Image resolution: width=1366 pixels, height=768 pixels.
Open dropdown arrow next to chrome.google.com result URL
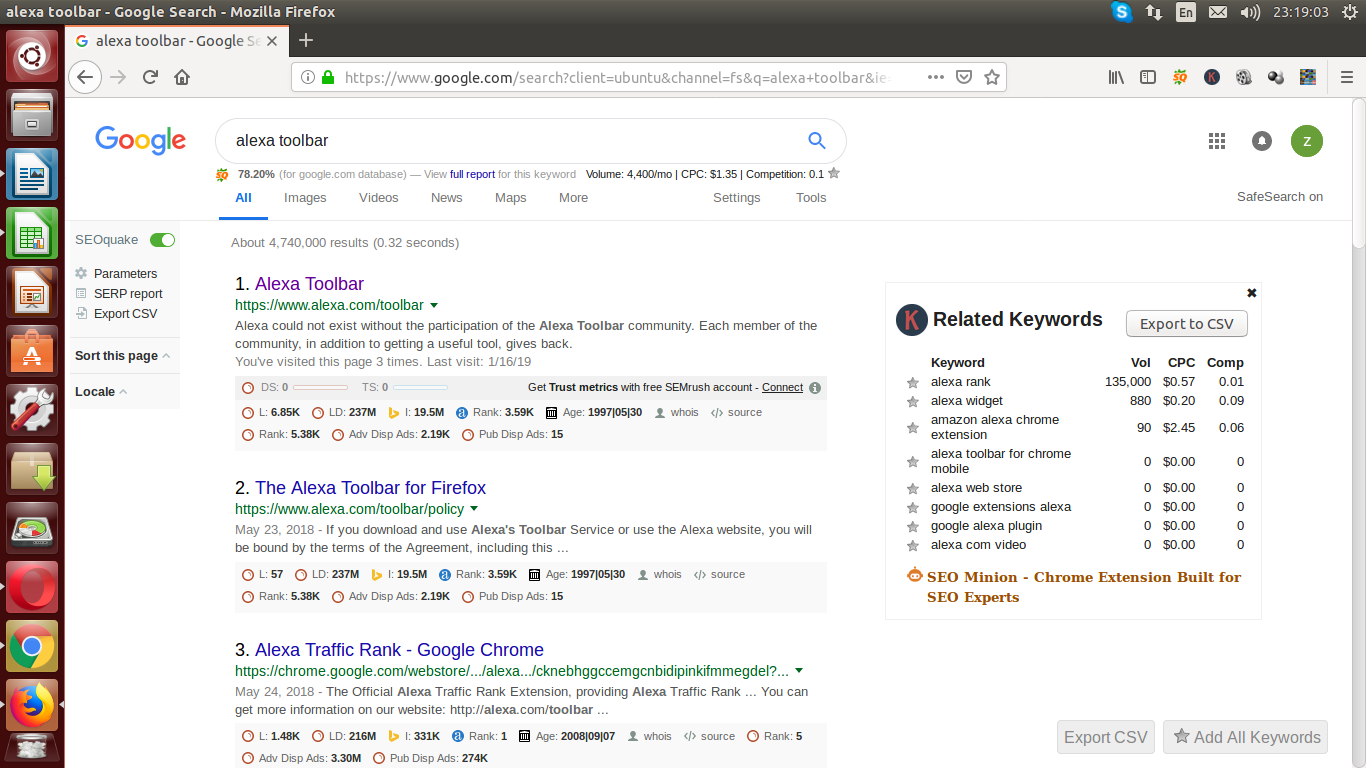(x=799, y=672)
